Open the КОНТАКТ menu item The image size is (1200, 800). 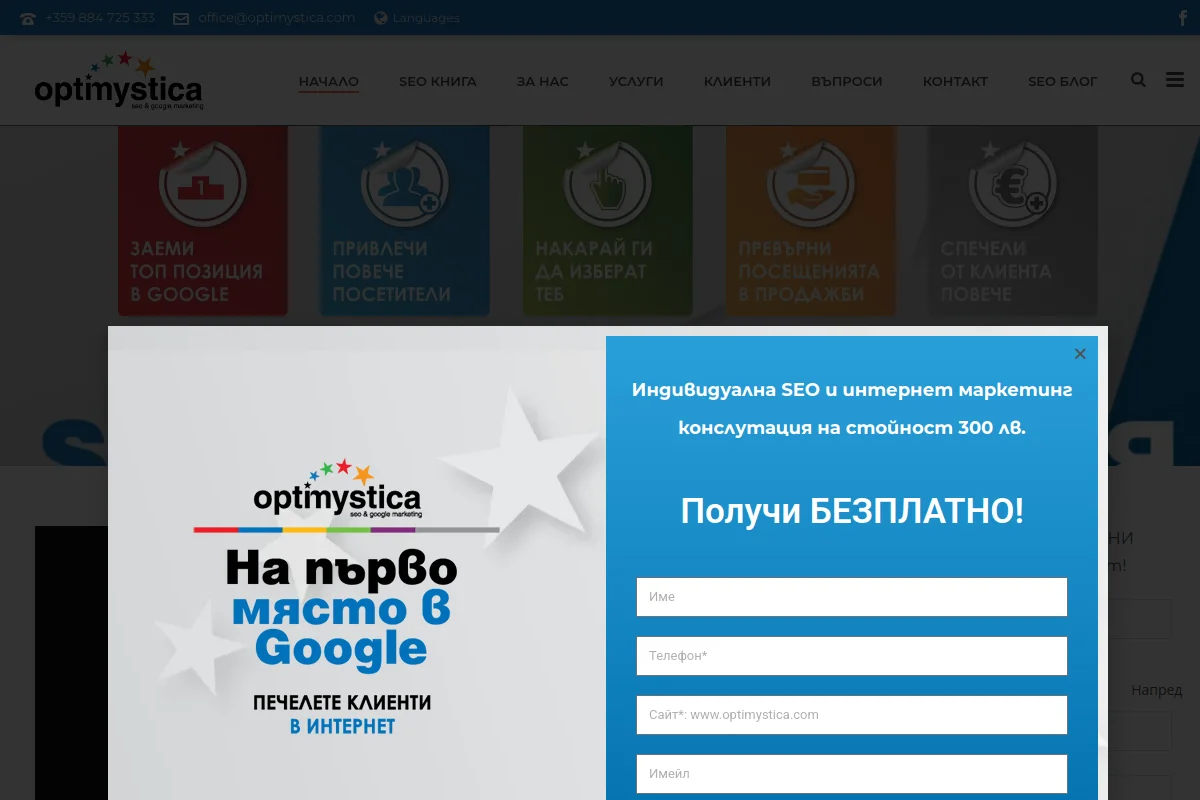[x=955, y=82]
